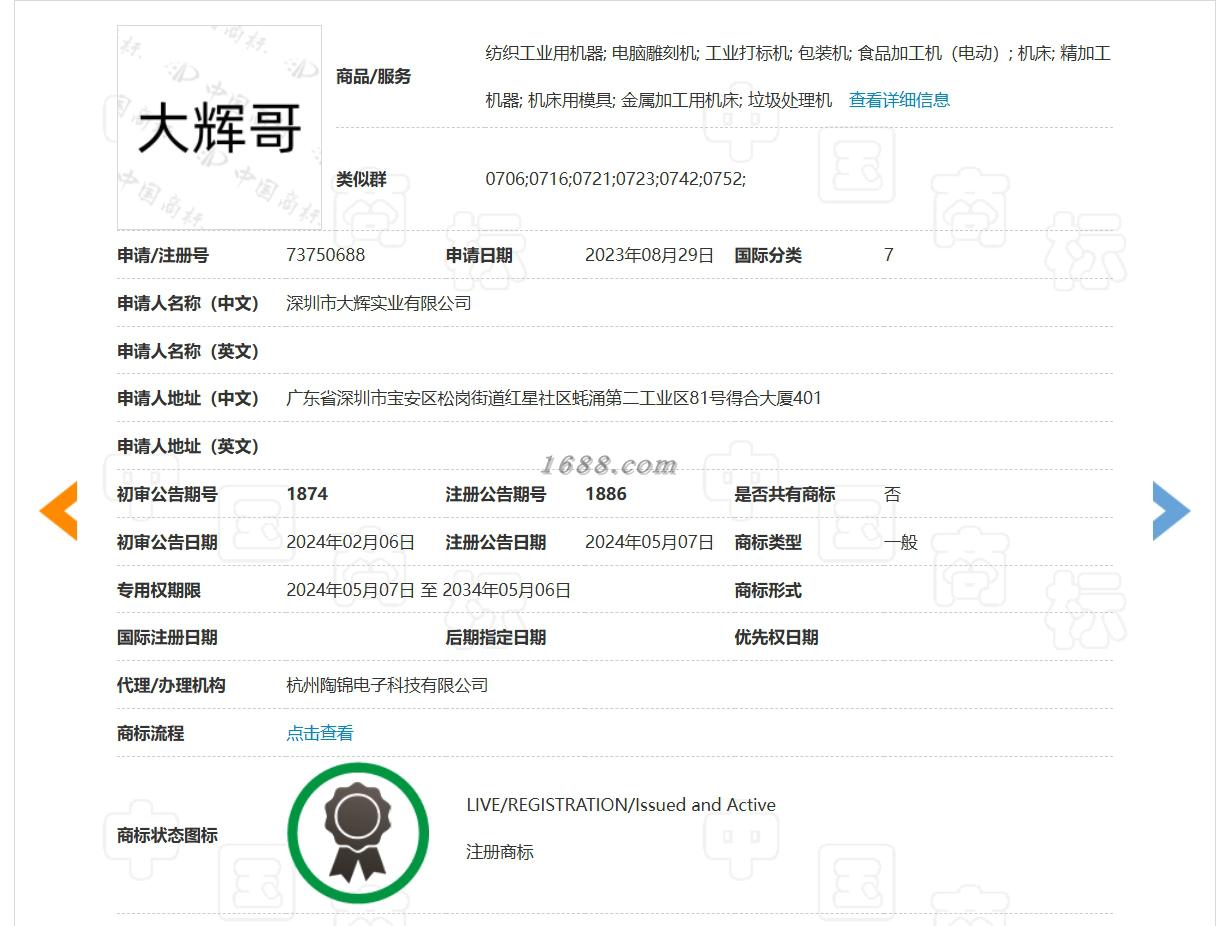This screenshot has width=1216, height=926.
Task: Select applicant name 深圳市大辉实业有限公司
Action: coord(379,303)
